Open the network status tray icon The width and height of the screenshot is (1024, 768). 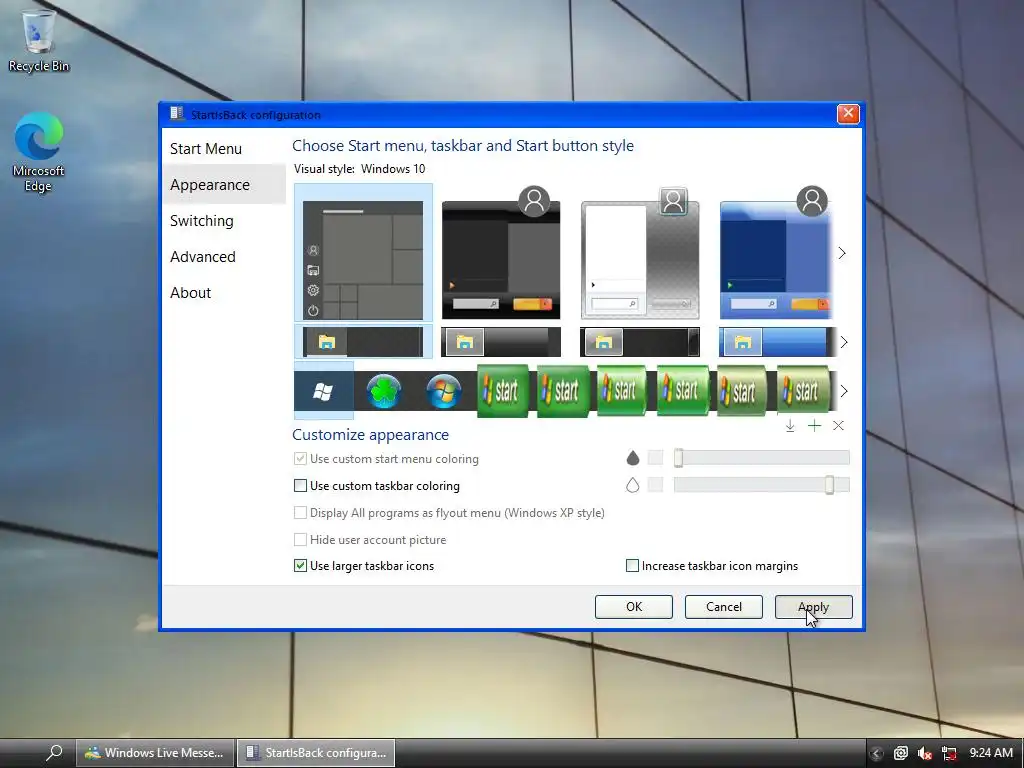point(949,754)
